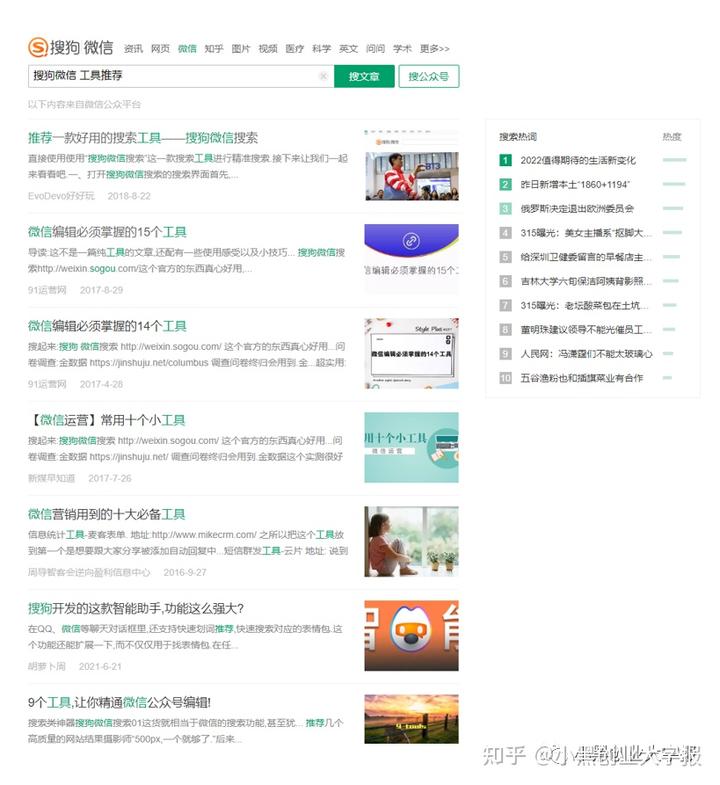Open result 微信编辑必须掌握的15个工具
Viewport: 720px width, 785px height.
(107, 232)
